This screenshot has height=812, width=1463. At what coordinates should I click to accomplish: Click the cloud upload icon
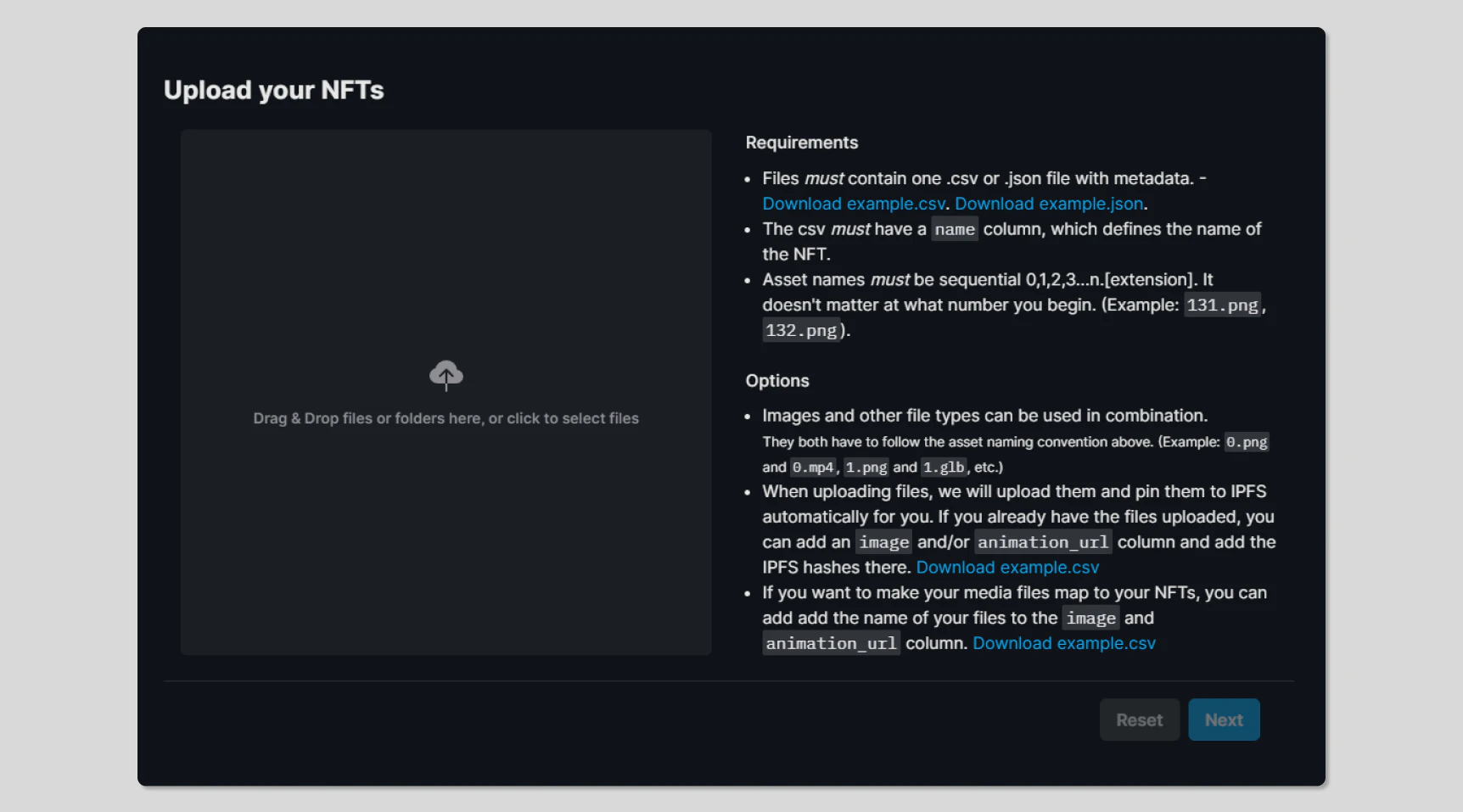(446, 375)
